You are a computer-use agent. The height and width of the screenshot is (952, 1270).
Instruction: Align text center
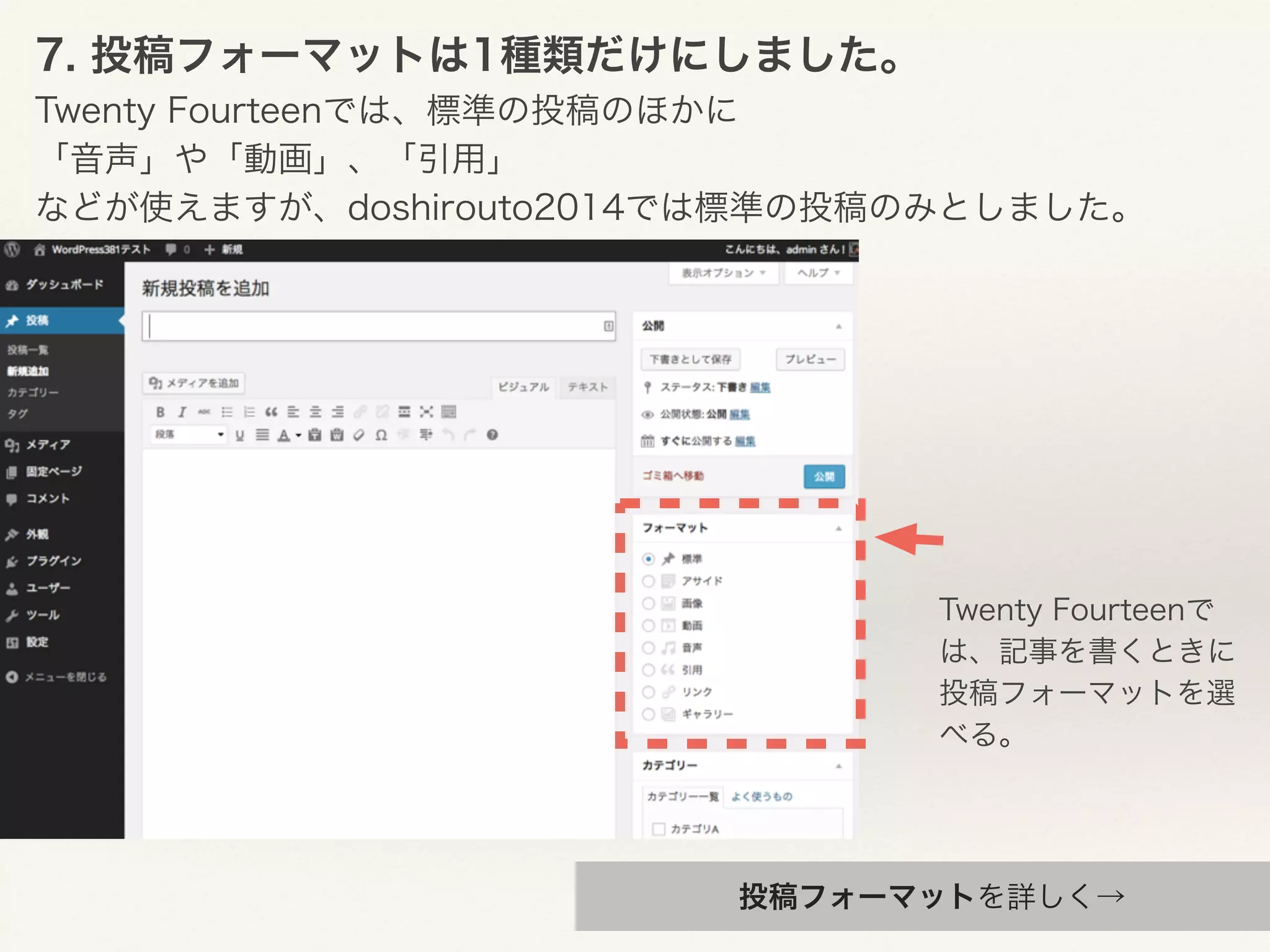(x=316, y=412)
